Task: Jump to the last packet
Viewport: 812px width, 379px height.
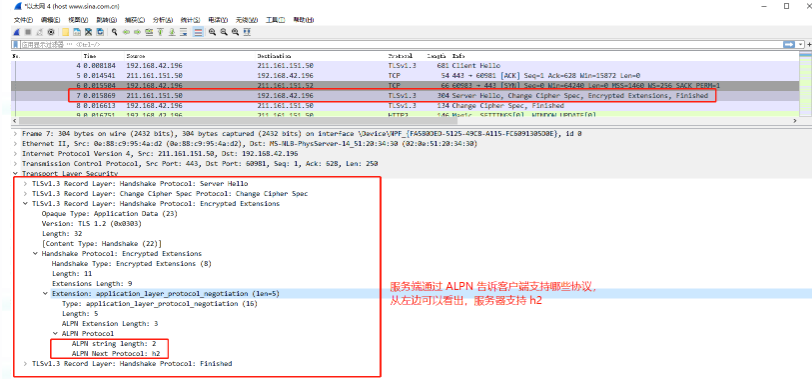Action: (172, 32)
